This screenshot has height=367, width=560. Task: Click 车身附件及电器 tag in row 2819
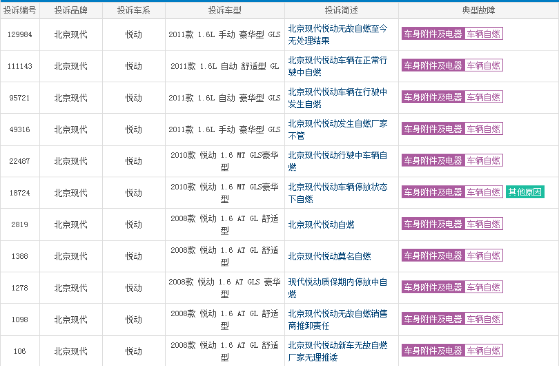[x=433, y=224]
